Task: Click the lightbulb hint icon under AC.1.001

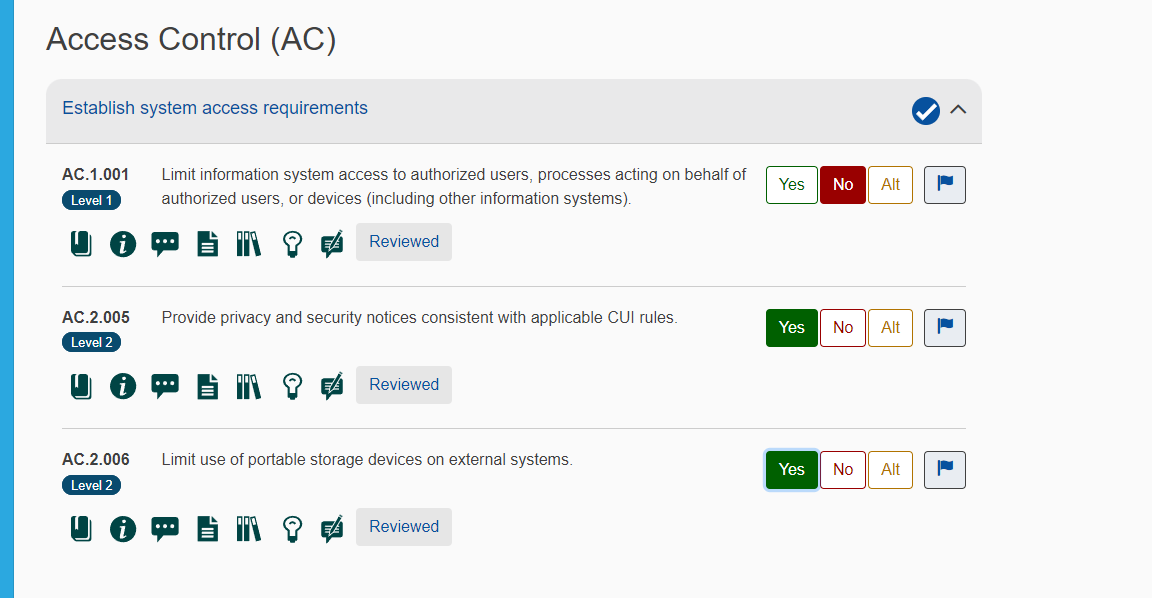Action: [x=292, y=243]
